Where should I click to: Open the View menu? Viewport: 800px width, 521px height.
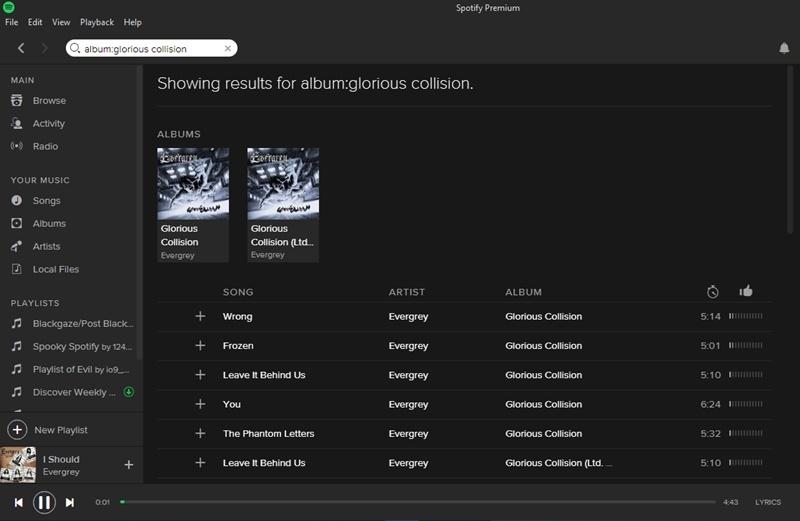pyautogui.click(x=61, y=22)
